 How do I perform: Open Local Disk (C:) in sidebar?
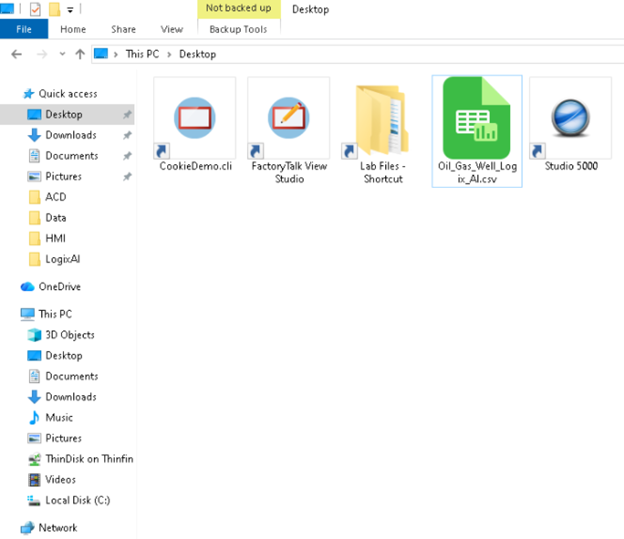[77, 501]
